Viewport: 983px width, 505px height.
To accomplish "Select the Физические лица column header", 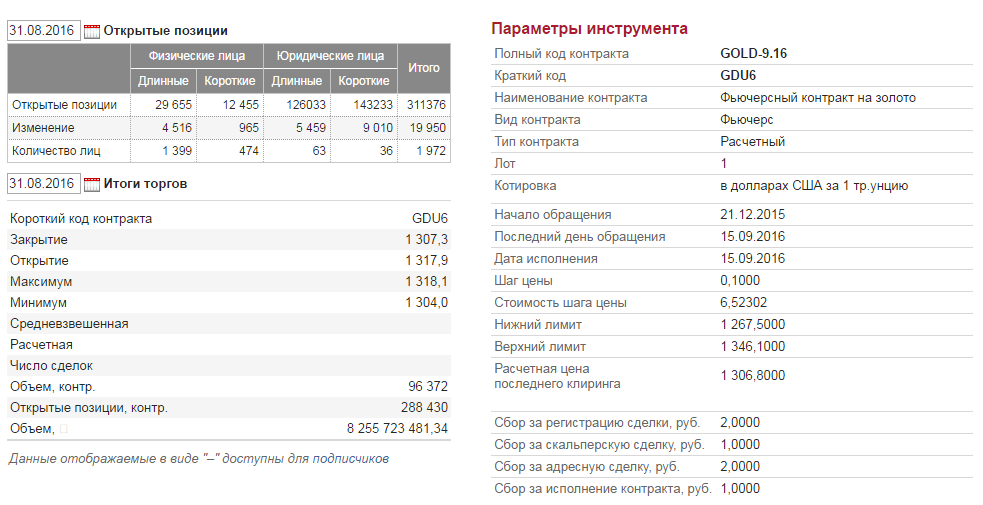I will coord(197,56).
